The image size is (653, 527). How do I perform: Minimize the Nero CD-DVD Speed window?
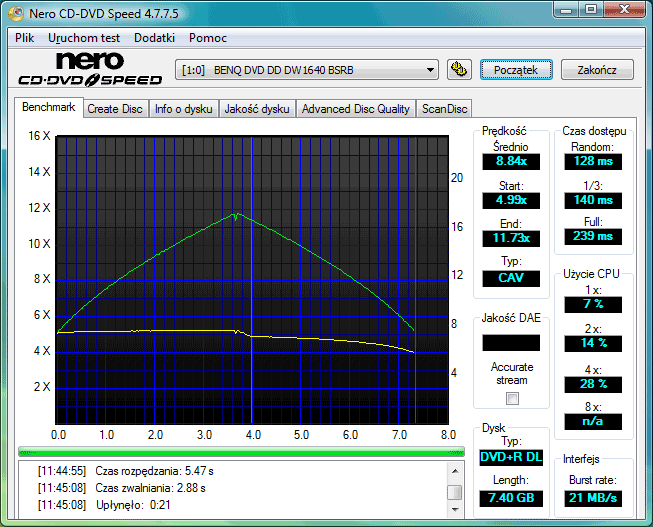[x=566, y=10]
